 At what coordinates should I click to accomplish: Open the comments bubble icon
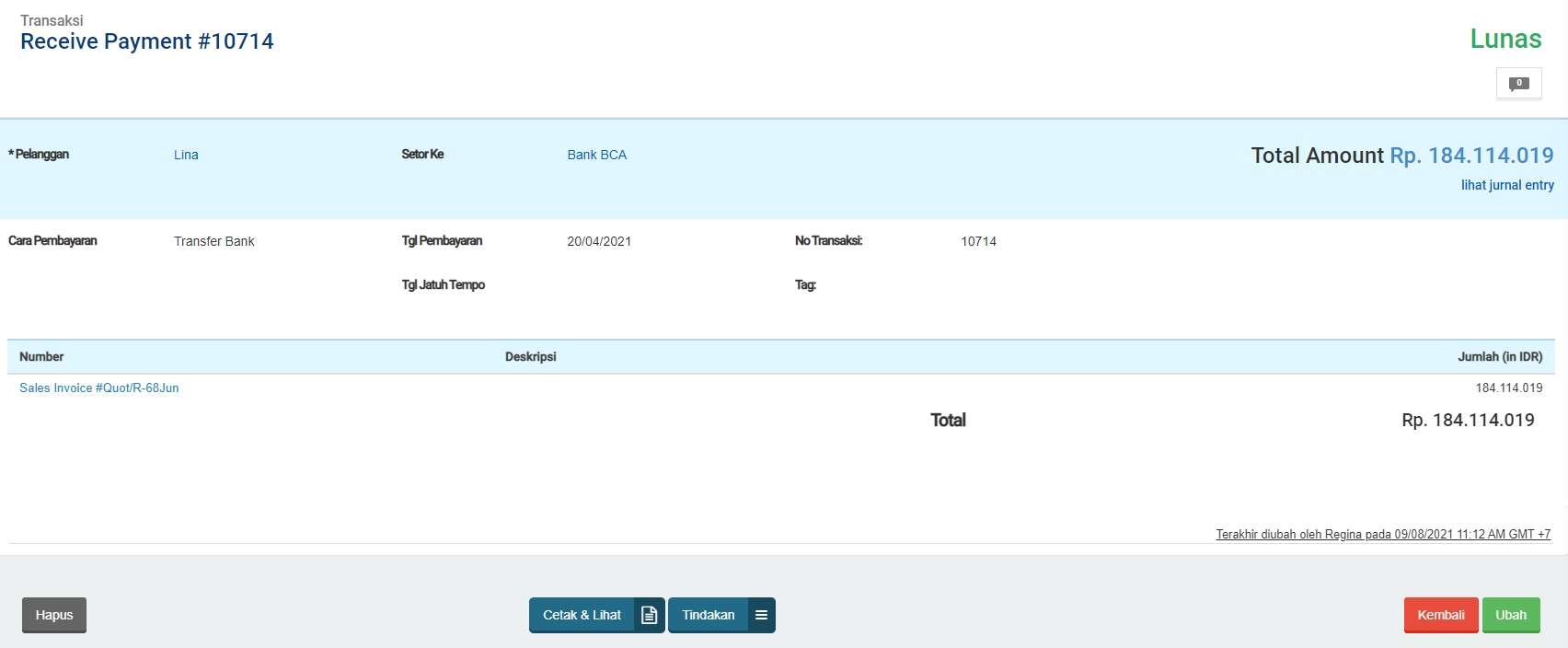coord(1518,84)
